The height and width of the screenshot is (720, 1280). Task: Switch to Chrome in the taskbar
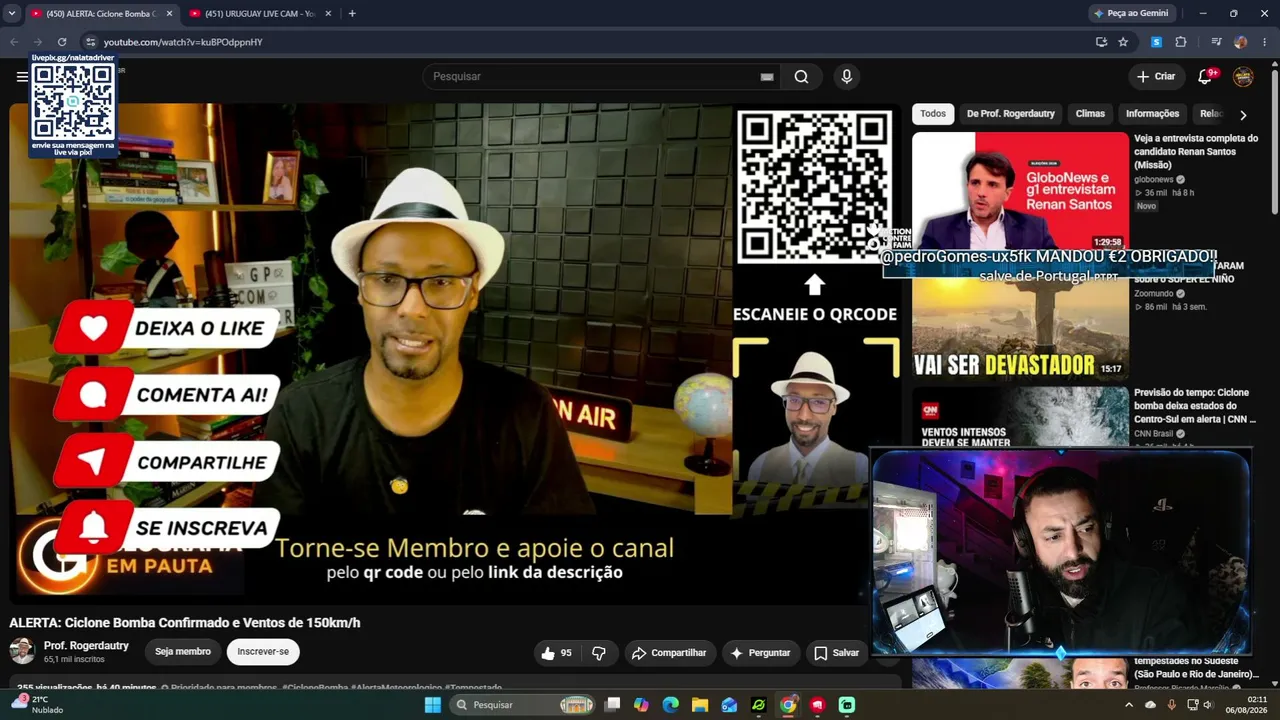(788, 705)
